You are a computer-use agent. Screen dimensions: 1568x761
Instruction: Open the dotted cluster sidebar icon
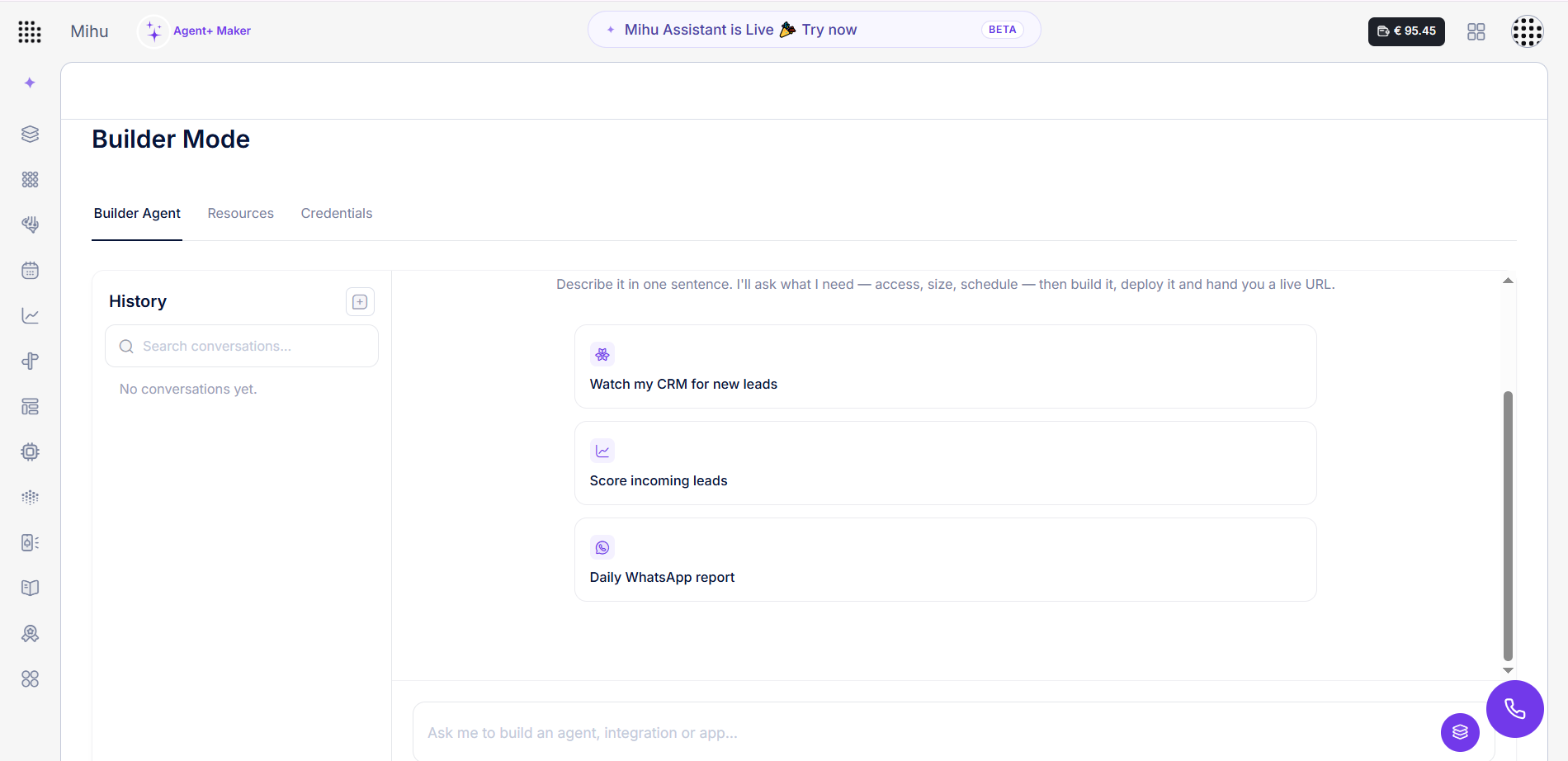coord(30,497)
